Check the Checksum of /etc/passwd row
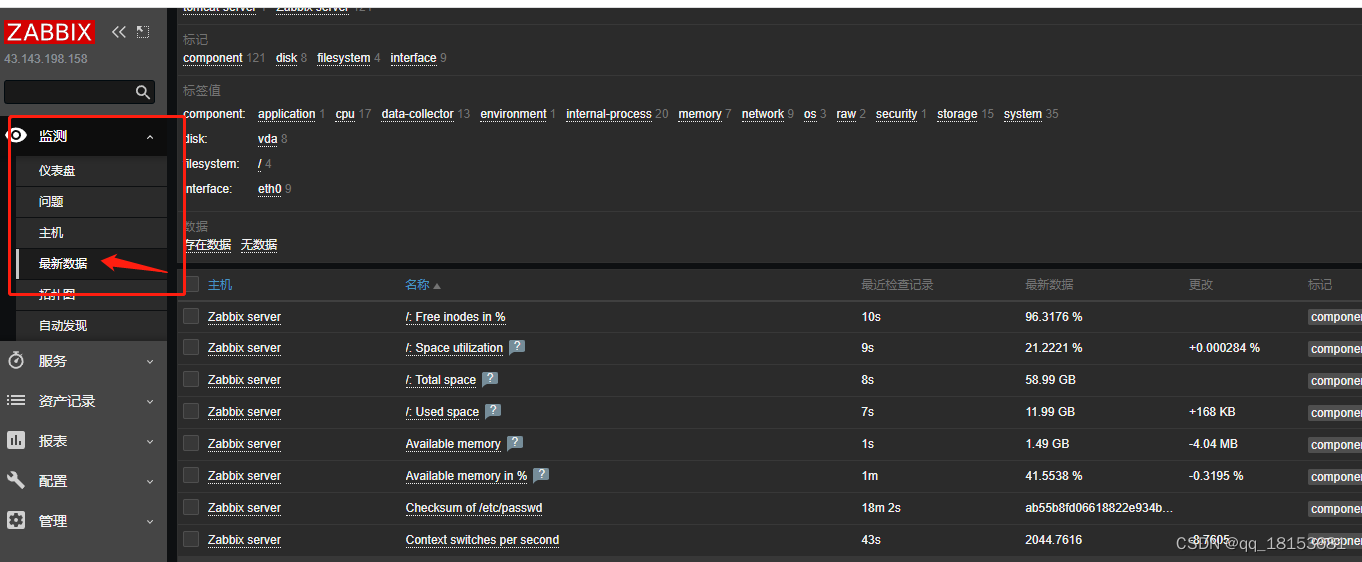 191,507
